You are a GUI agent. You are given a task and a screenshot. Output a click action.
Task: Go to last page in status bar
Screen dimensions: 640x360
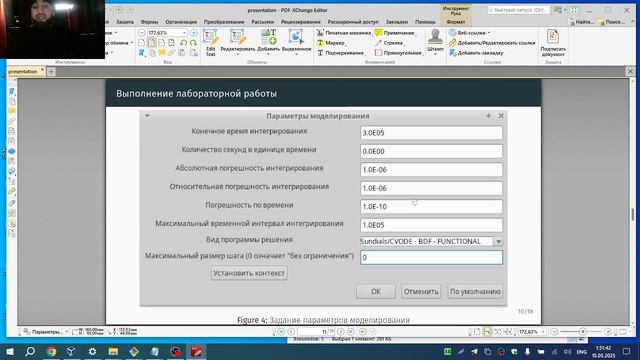(351, 332)
